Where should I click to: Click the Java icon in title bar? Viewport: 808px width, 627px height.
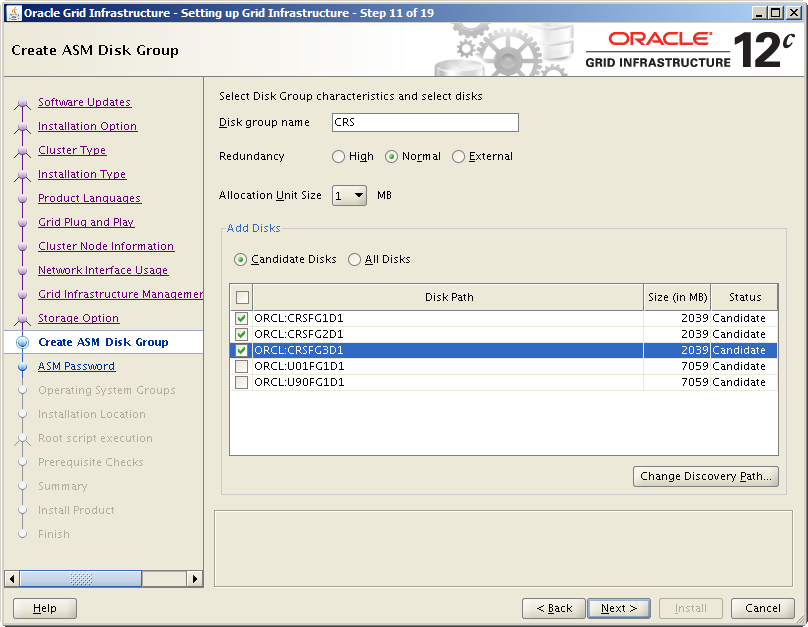coord(14,13)
